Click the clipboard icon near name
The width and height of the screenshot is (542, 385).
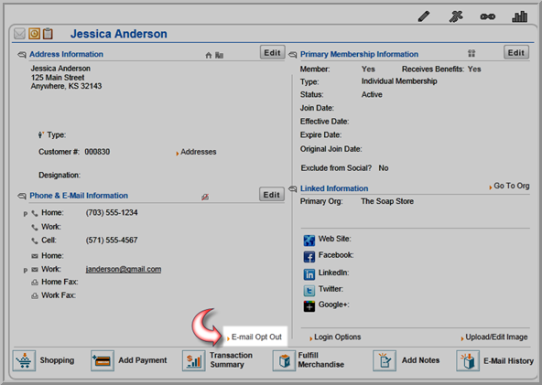(48, 34)
